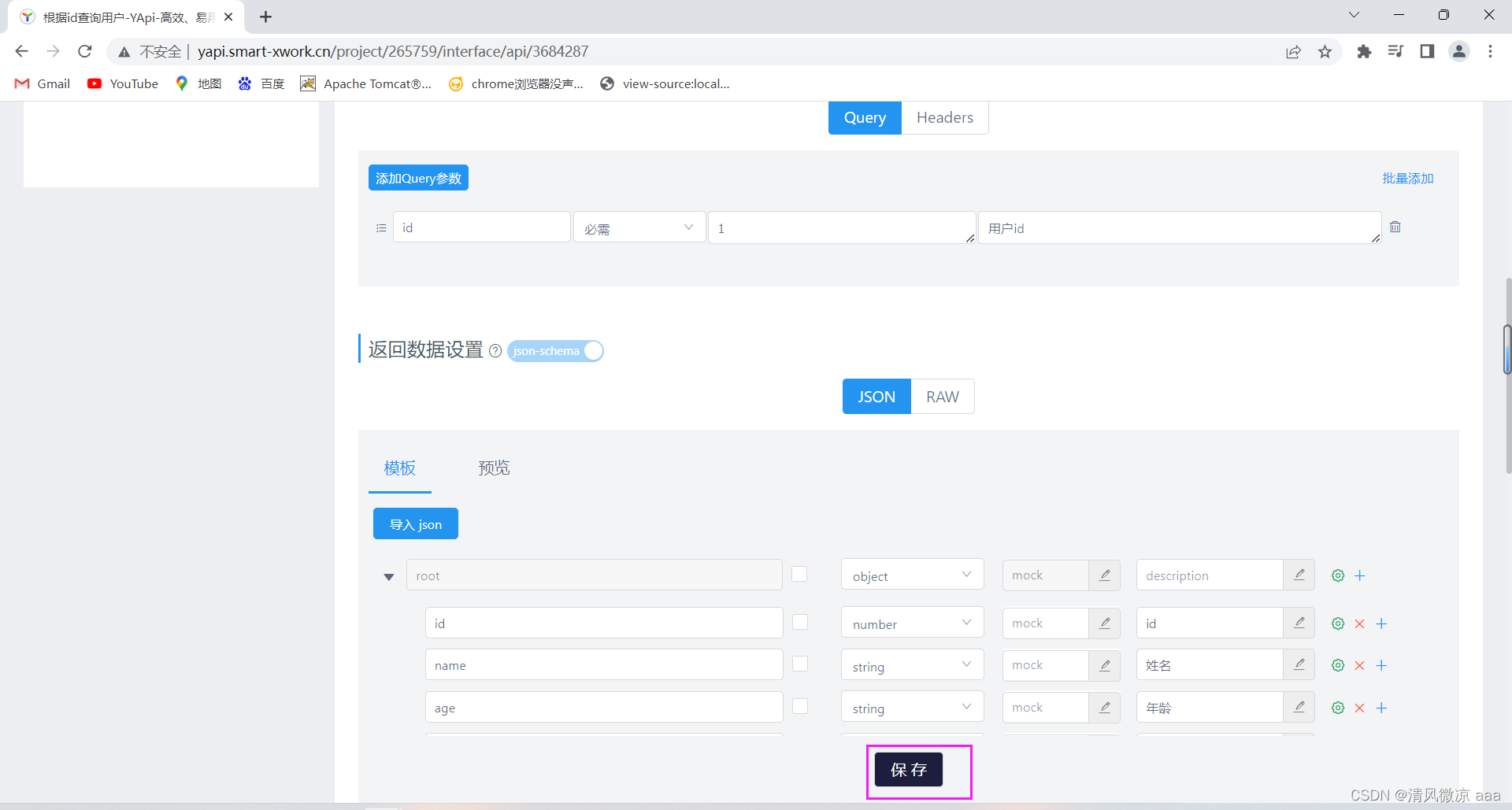Viewport: 1512px width, 810px height.
Task: Open object type dropdown for root
Action: pos(912,575)
